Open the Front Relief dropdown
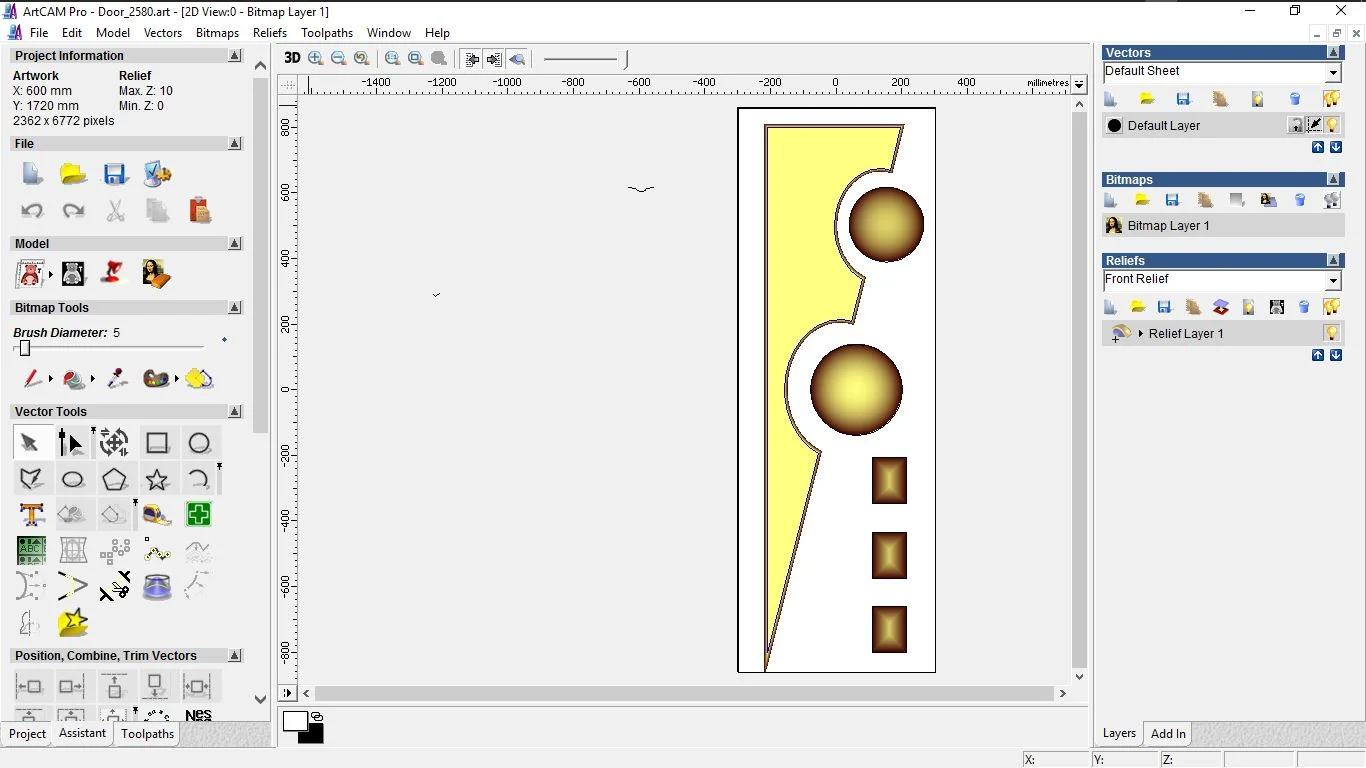The width and height of the screenshot is (1366, 768). [x=1333, y=280]
